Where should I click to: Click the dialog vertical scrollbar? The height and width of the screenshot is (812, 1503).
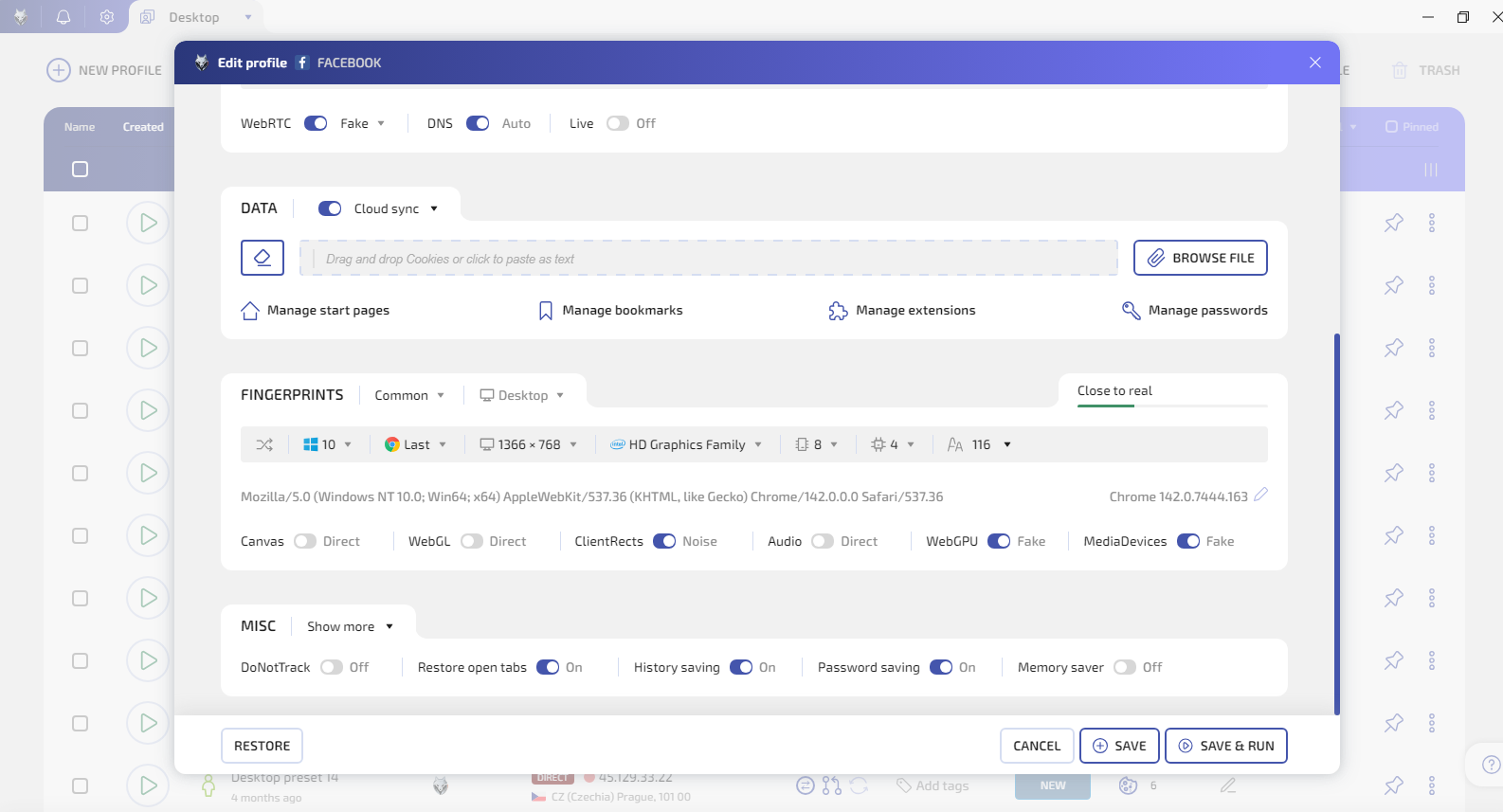point(1336,523)
